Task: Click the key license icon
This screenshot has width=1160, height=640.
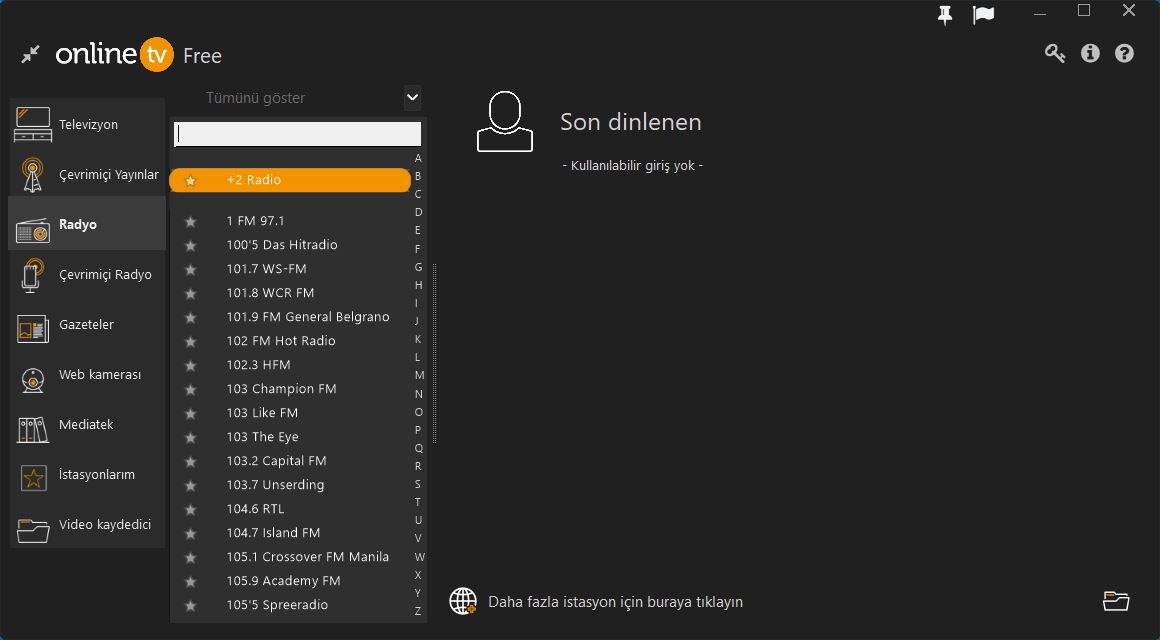Action: 1055,53
